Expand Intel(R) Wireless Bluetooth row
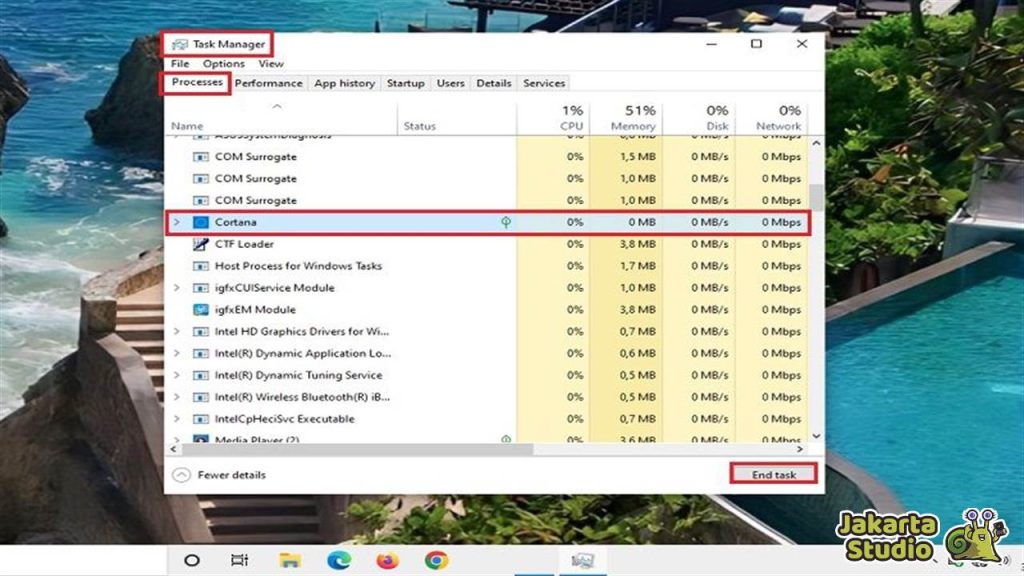 point(176,397)
